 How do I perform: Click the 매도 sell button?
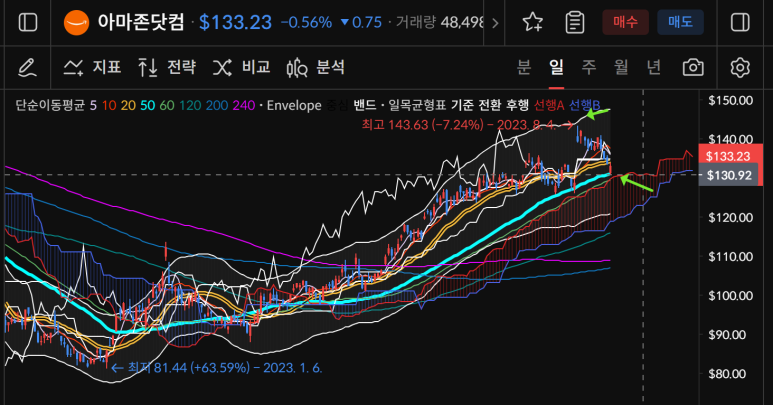click(x=680, y=22)
